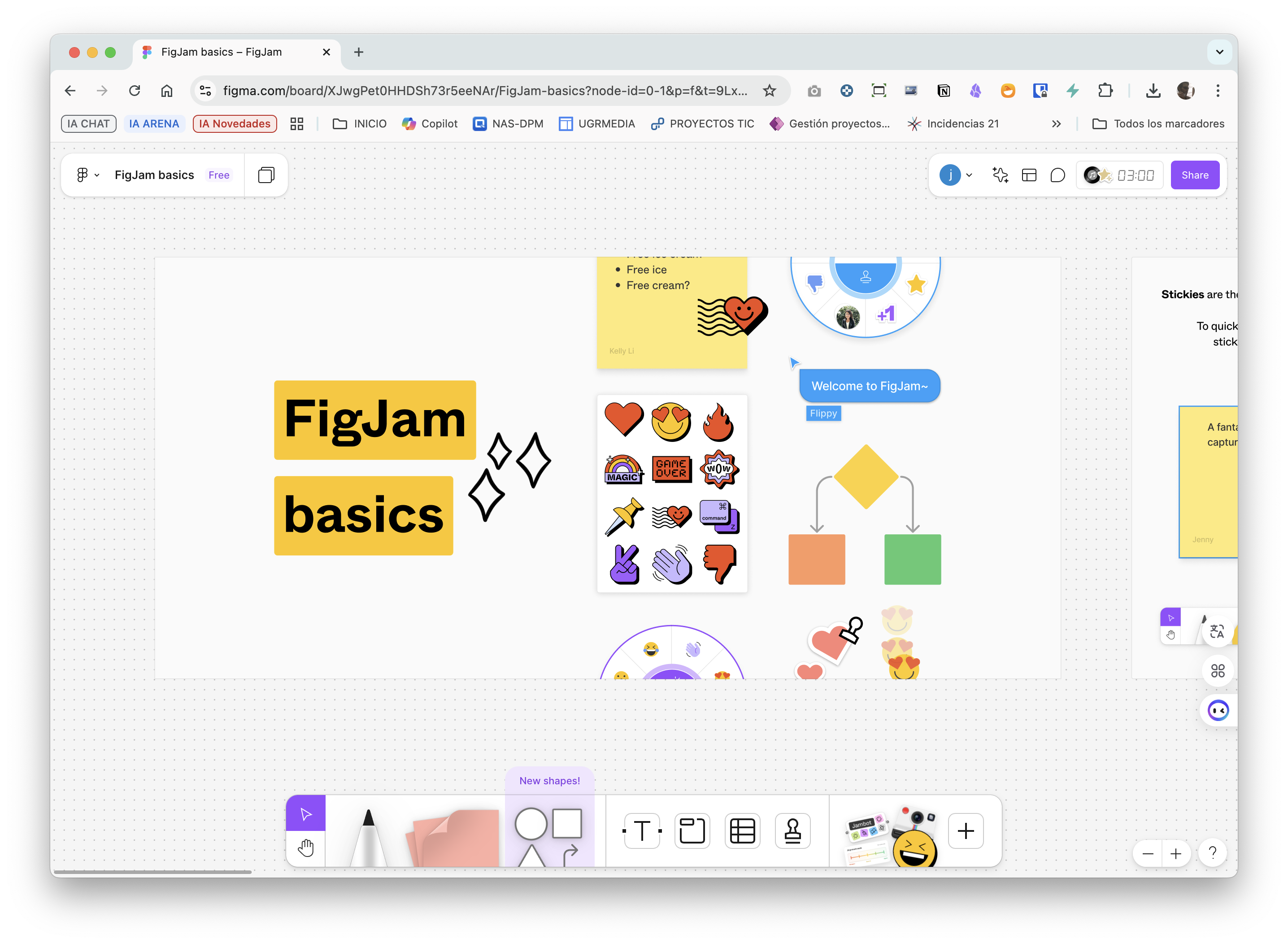Image resolution: width=1288 pixels, height=944 pixels.
Task: Select the Hand tool
Action: pos(305,848)
